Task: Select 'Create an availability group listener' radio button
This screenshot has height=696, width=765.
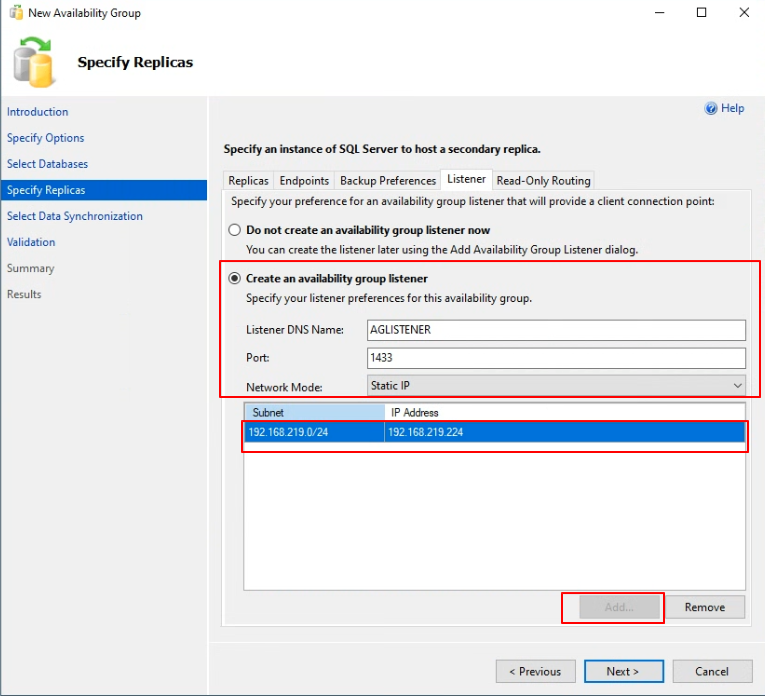Action: click(x=235, y=278)
